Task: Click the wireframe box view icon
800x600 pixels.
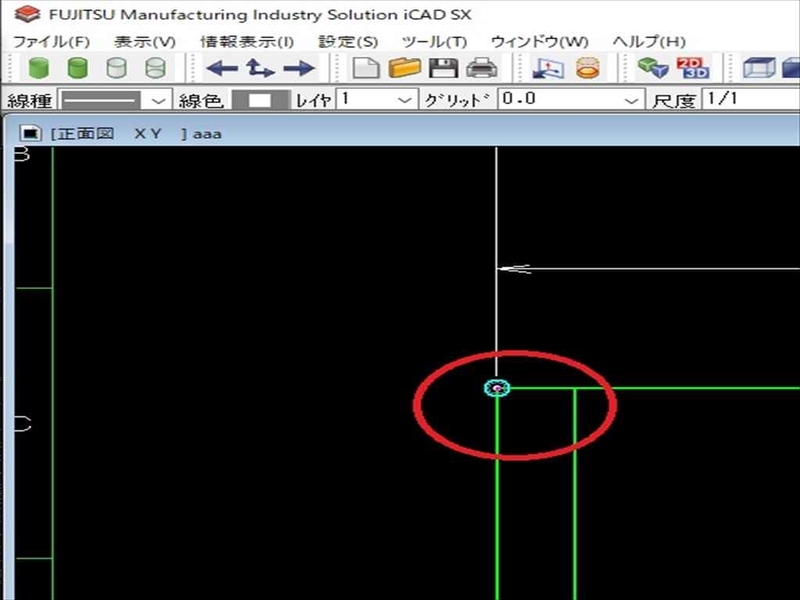Action: click(x=759, y=68)
